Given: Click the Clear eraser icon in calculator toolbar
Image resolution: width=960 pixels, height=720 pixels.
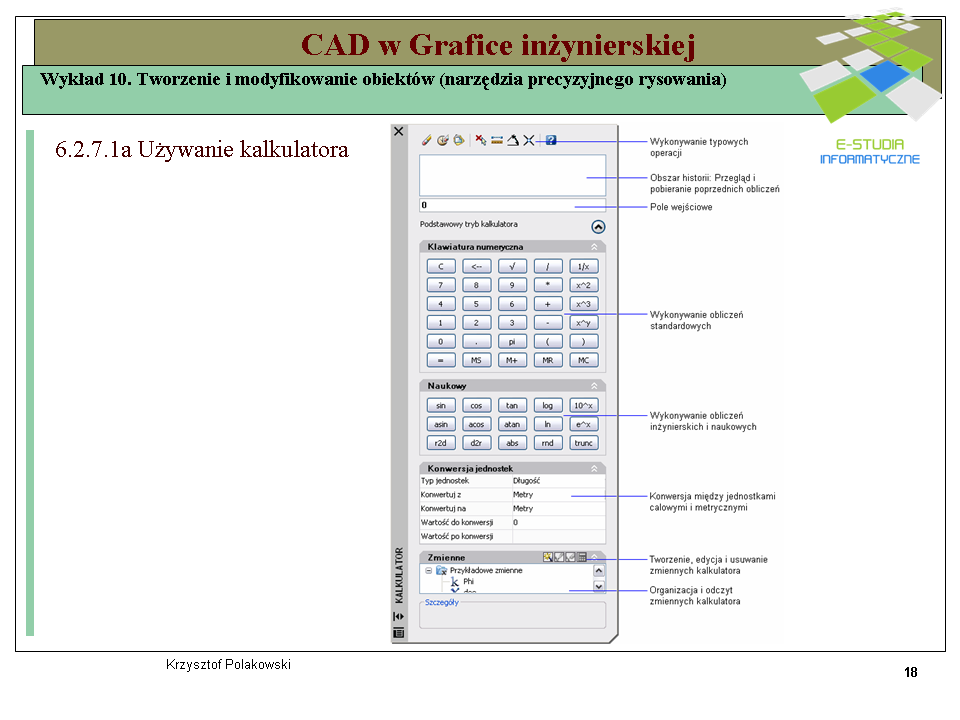Looking at the screenshot, I should (x=427, y=141).
